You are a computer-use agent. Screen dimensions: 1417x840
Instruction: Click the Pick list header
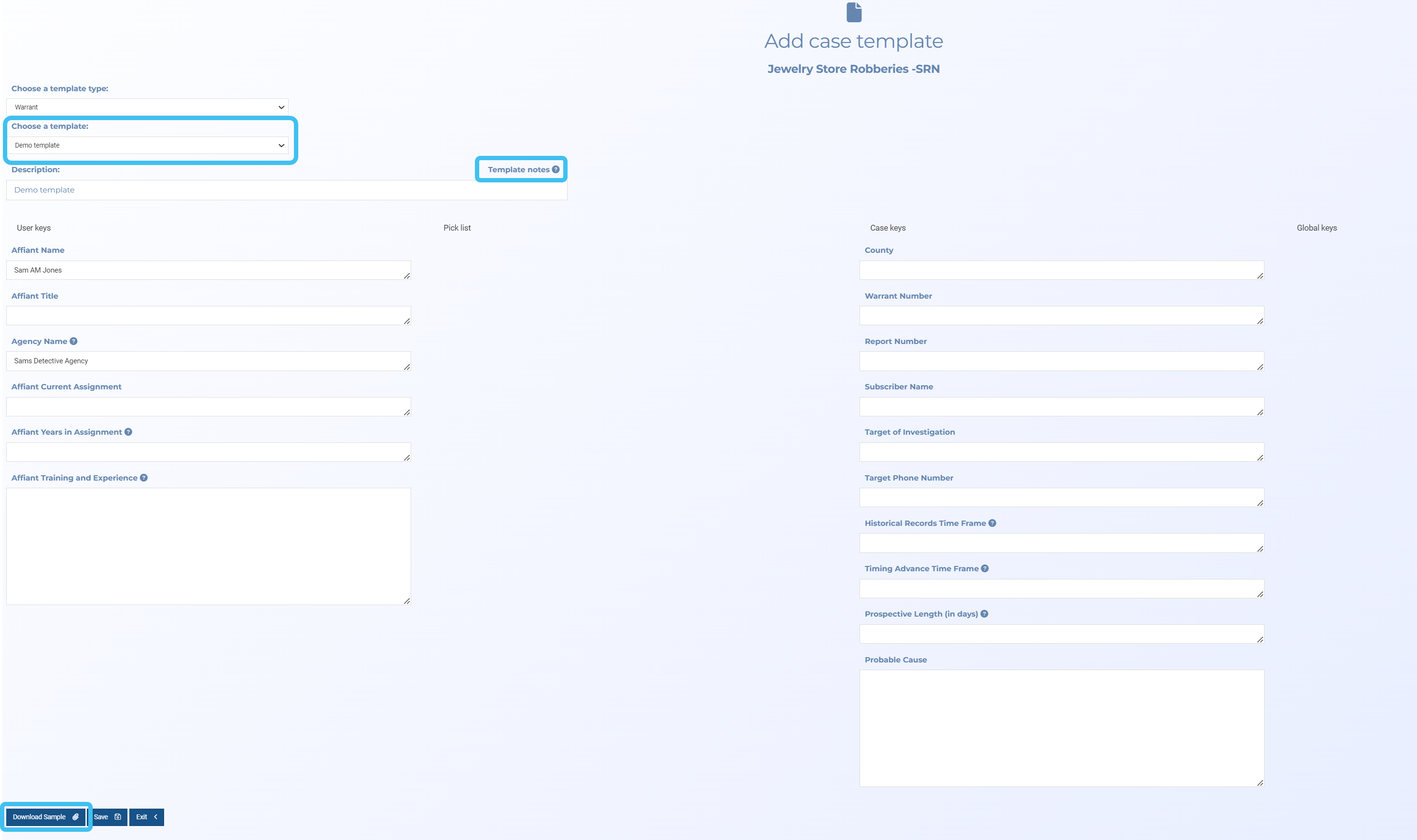(457, 228)
